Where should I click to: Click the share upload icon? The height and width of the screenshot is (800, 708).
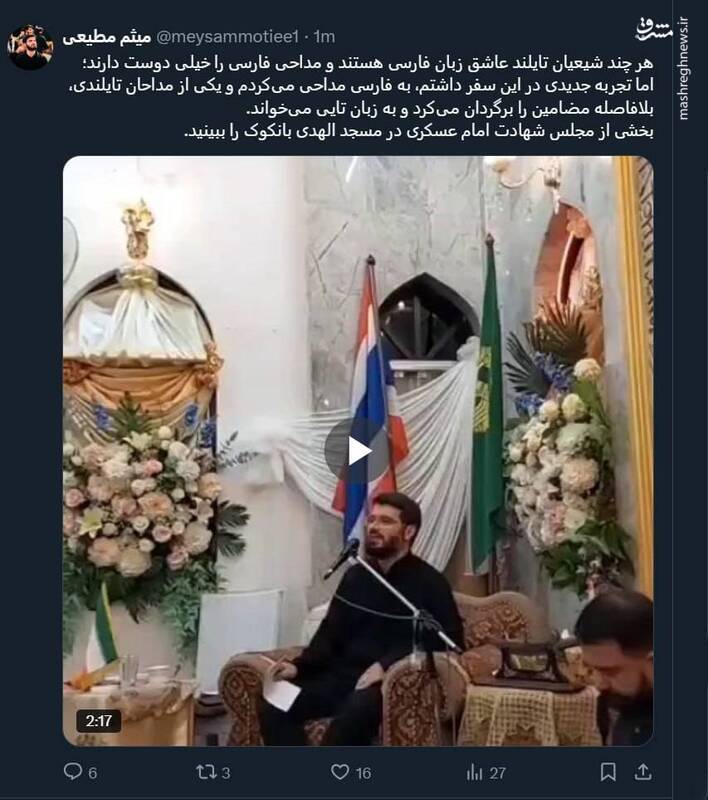(643, 771)
